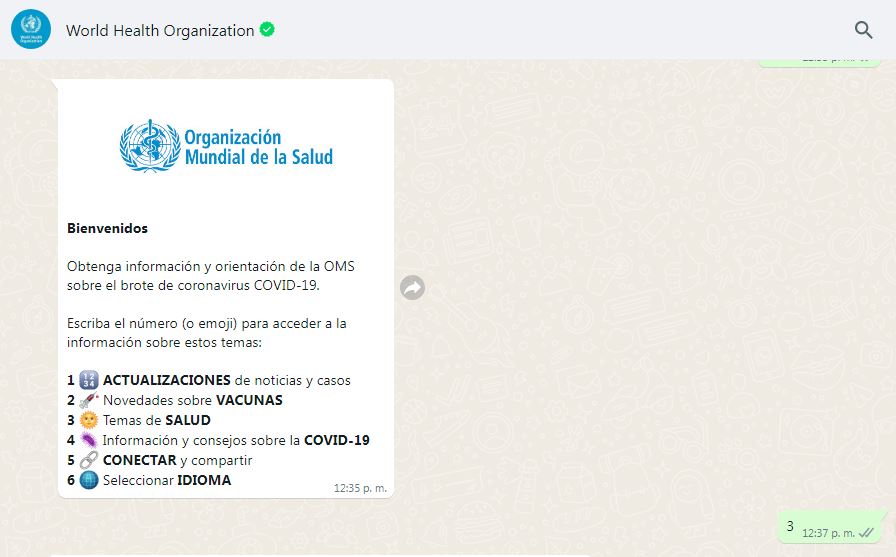Click the double check marks on sent message
The image size is (896, 557).
866,533
